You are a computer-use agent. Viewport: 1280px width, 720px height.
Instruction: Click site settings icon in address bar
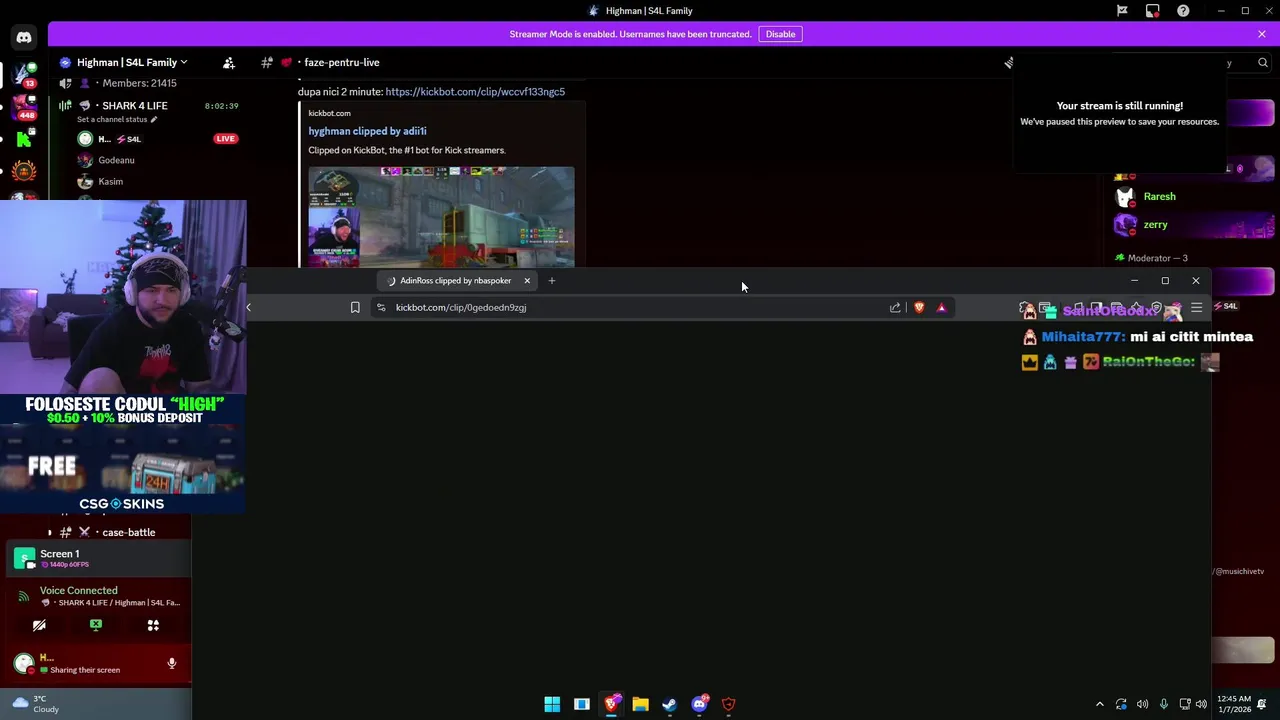pos(381,308)
